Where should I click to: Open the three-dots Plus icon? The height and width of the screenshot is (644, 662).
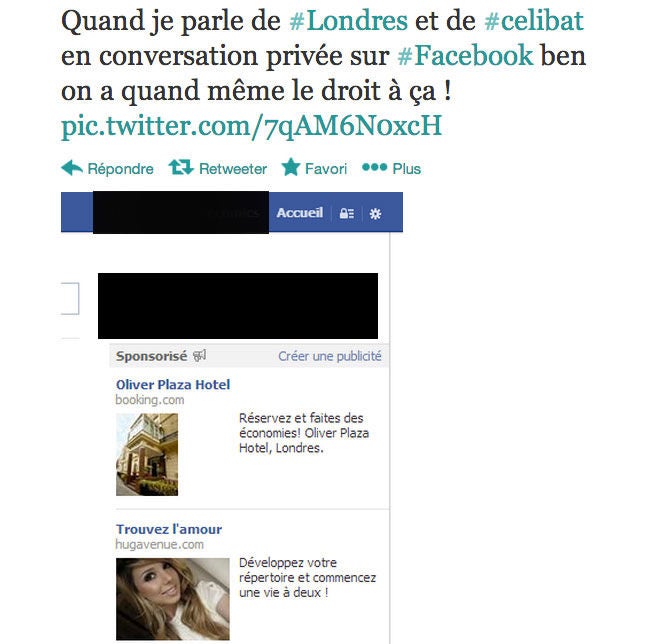(x=374, y=167)
